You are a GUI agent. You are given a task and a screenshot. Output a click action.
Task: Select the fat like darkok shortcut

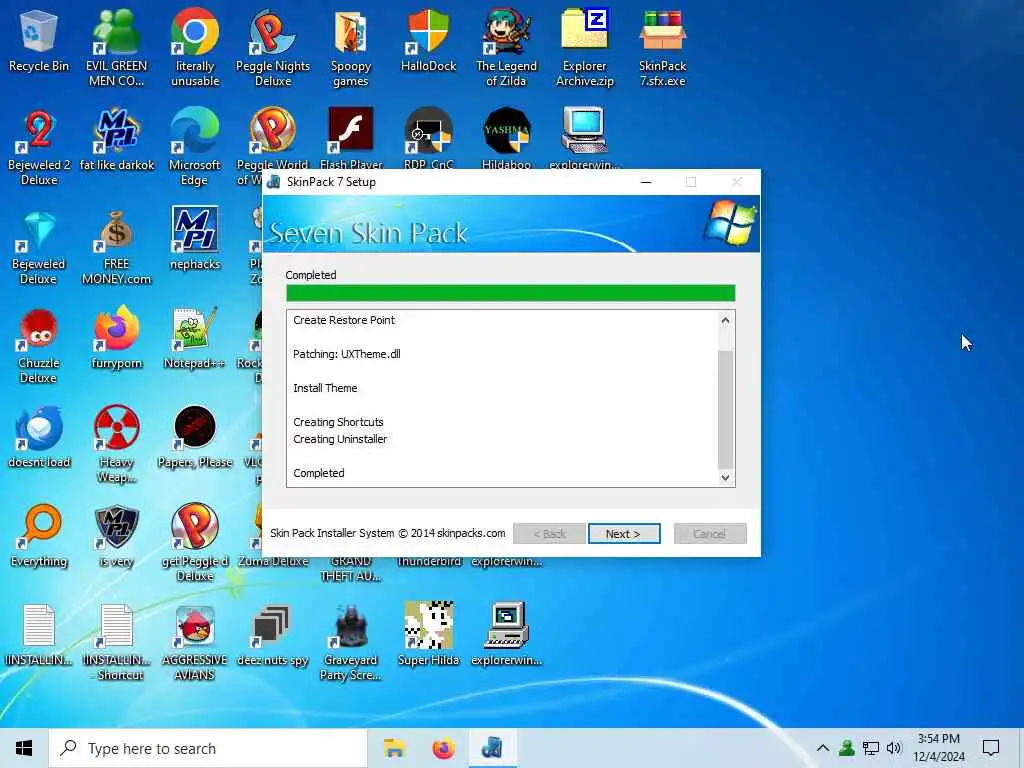tap(116, 140)
